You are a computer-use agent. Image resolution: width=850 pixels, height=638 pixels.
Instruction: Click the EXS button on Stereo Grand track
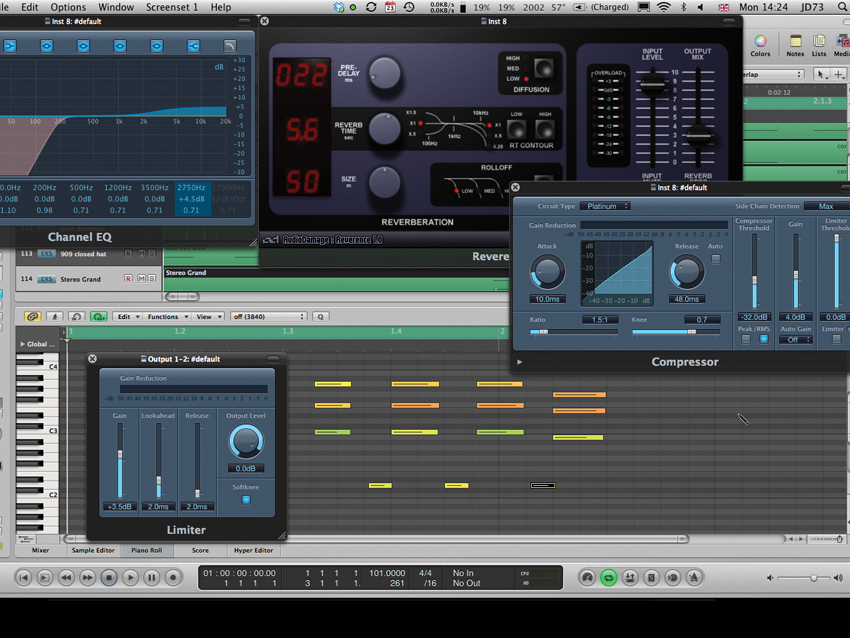point(47,279)
